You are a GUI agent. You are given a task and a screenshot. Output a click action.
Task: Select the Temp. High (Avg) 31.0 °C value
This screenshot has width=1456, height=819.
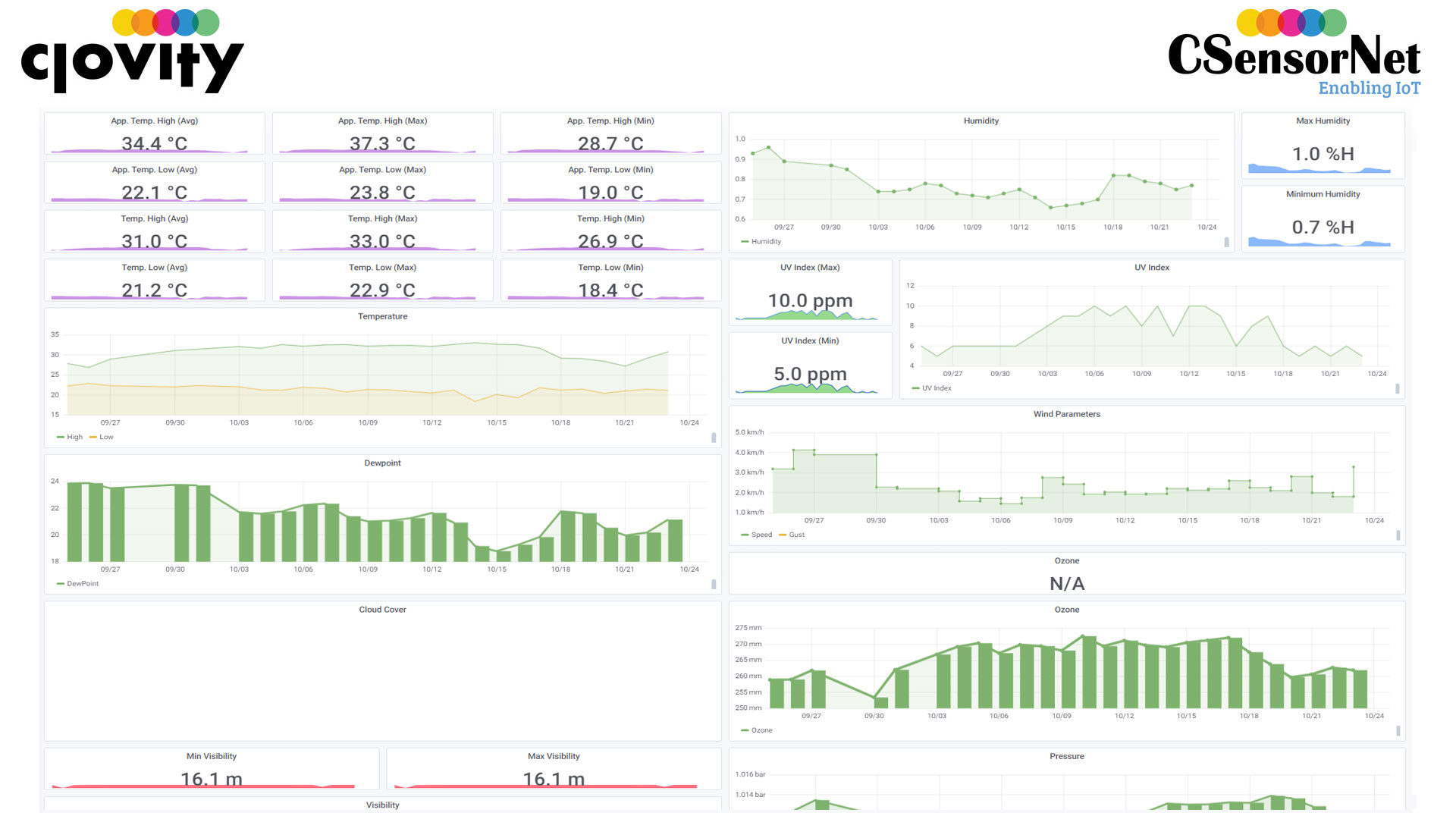click(x=155, y=241)
